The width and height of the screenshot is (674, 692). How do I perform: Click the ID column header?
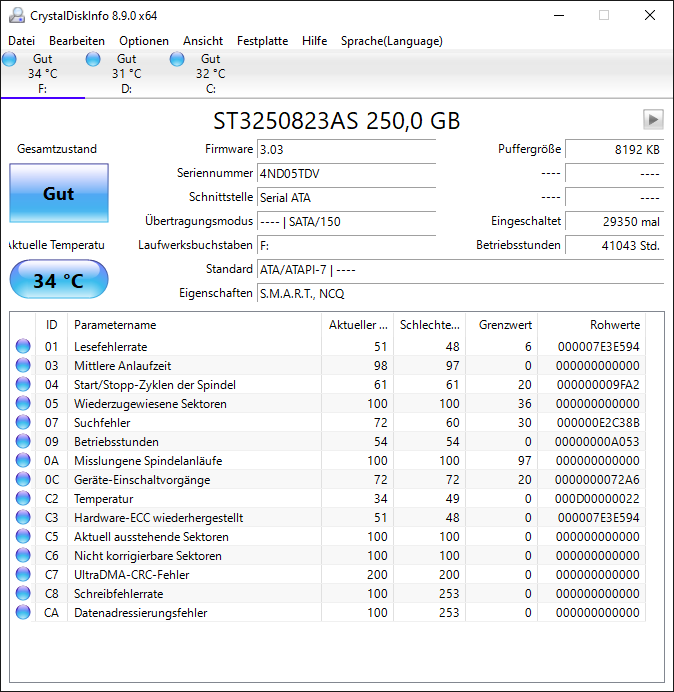pyautogui.click(x=51, y=325)
